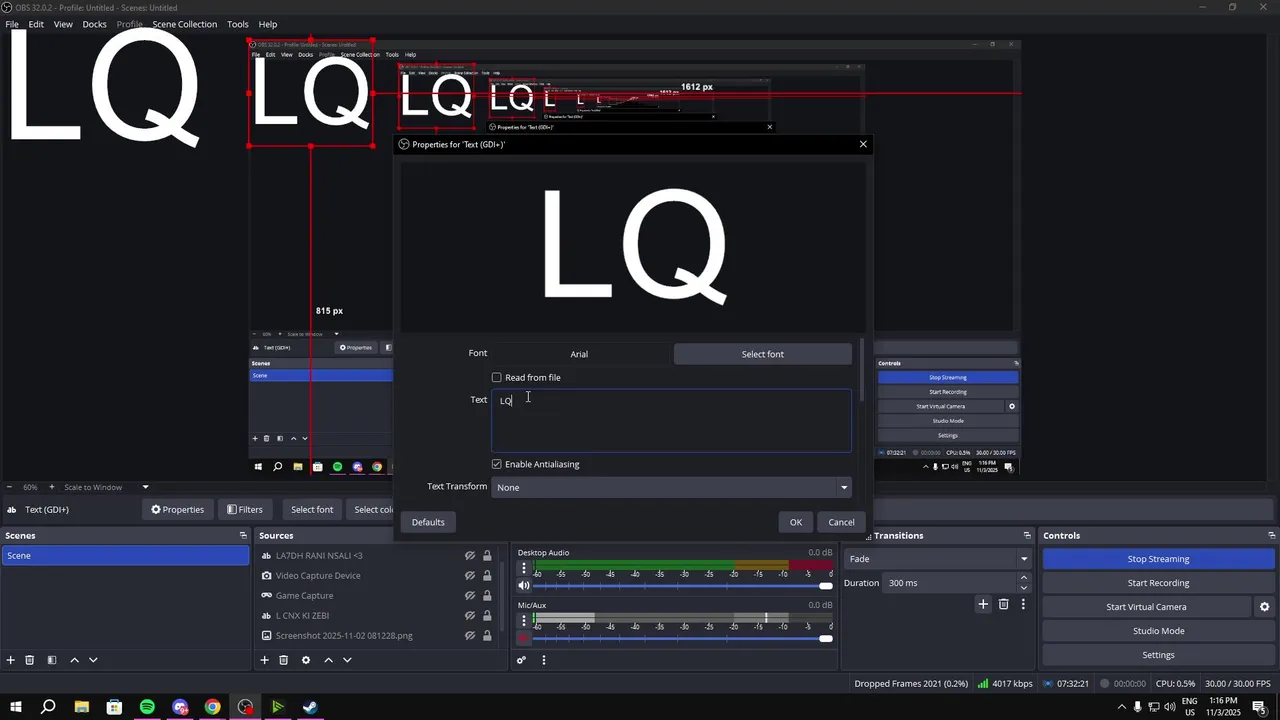This screenshot has width=1280, height=720.
Task: Move source down arrow in Sources dock
Action: coord(347,660)
